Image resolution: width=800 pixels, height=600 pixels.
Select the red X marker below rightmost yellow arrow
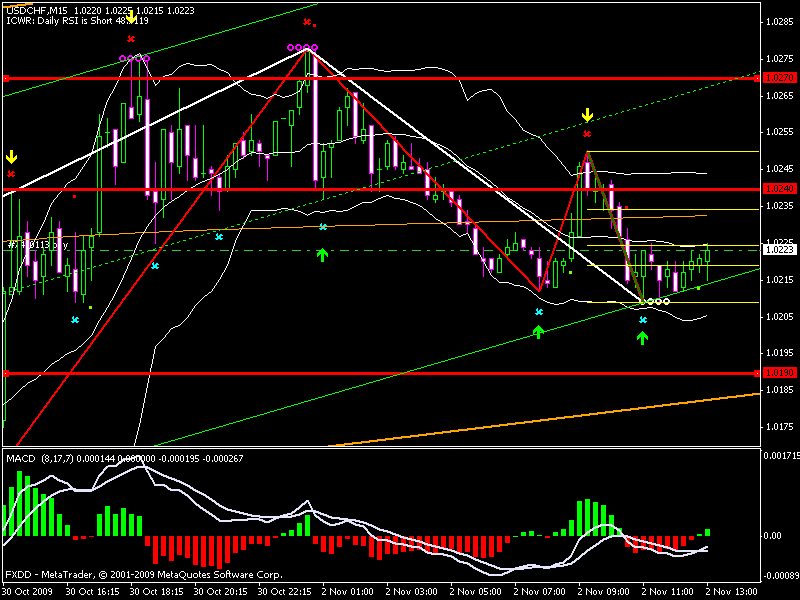click(x=588, y=133)
